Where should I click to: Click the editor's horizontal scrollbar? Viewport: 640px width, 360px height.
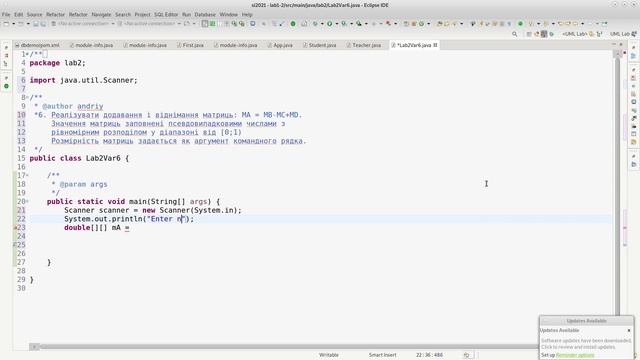click(x=288, y=347)
